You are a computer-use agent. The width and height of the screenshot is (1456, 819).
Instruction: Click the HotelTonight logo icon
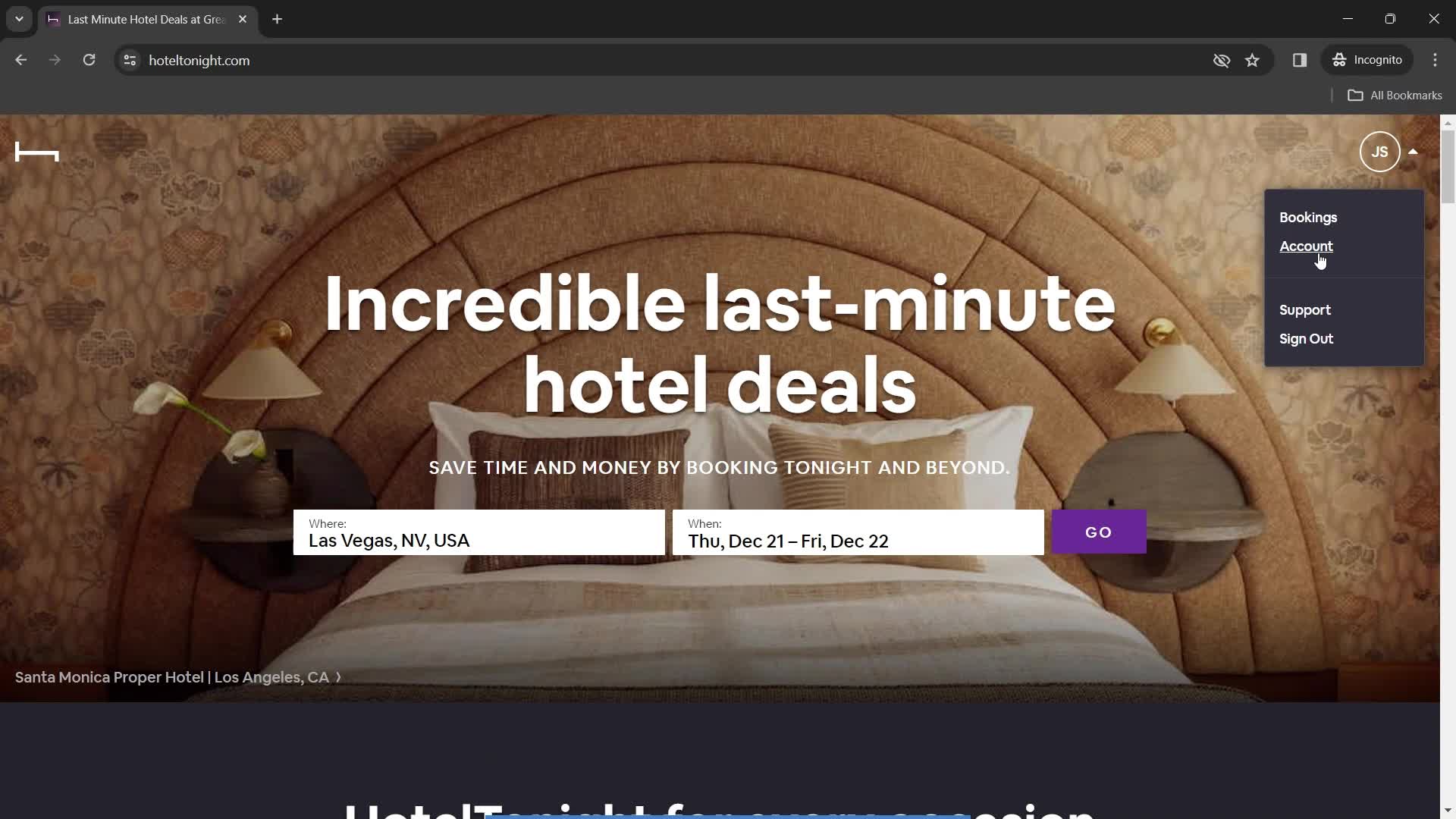click(x=36, y=151)
